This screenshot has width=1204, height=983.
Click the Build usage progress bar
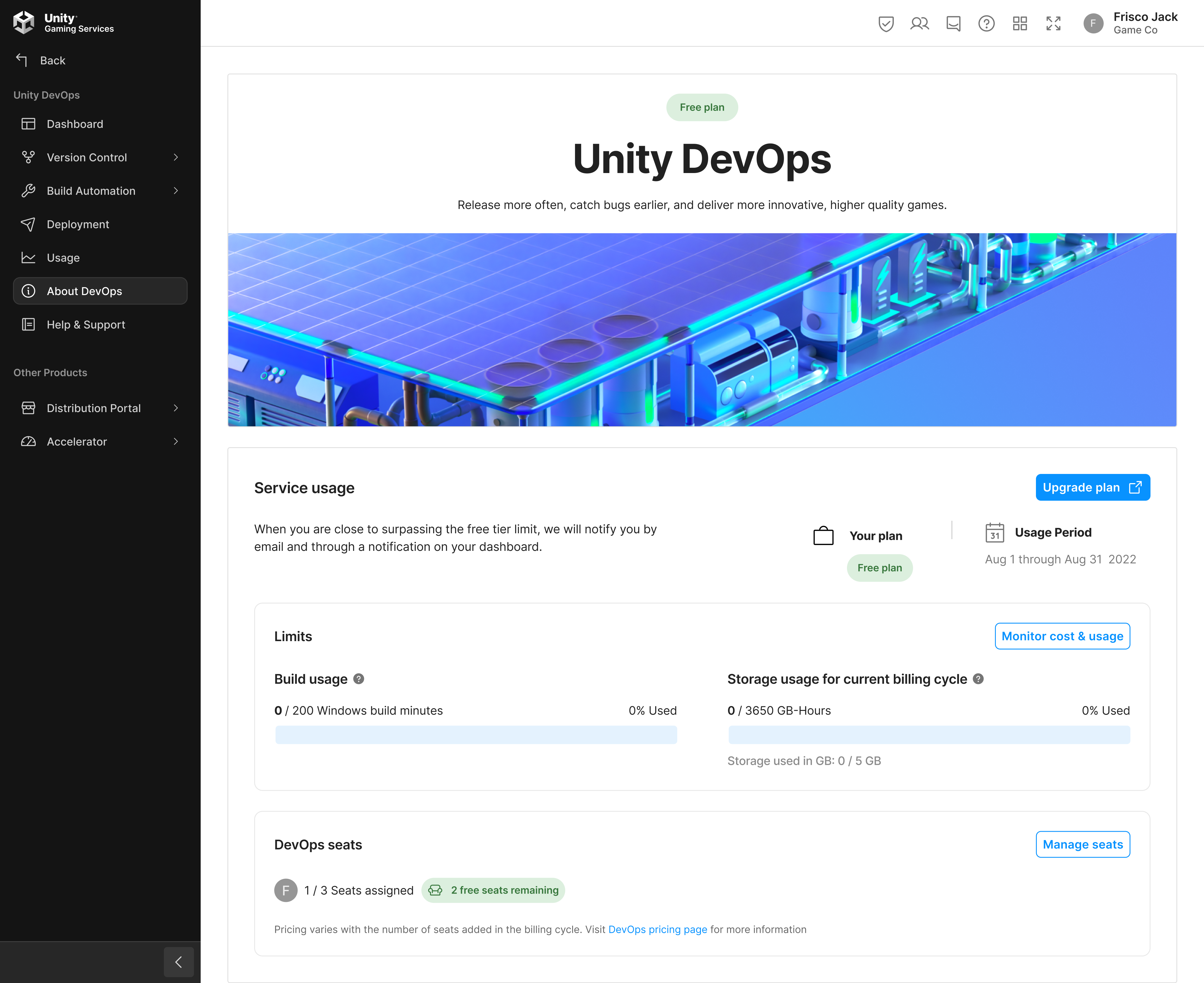coord(476,734)
